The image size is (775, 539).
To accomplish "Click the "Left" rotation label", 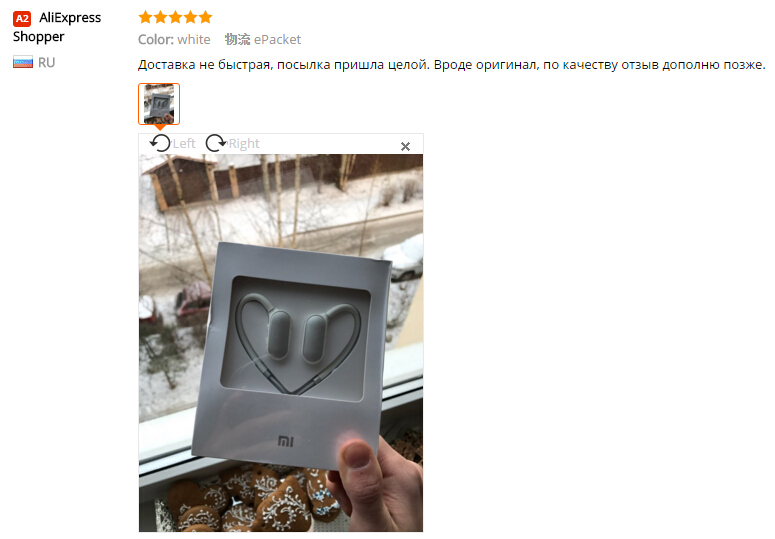I will pos(184,143).
